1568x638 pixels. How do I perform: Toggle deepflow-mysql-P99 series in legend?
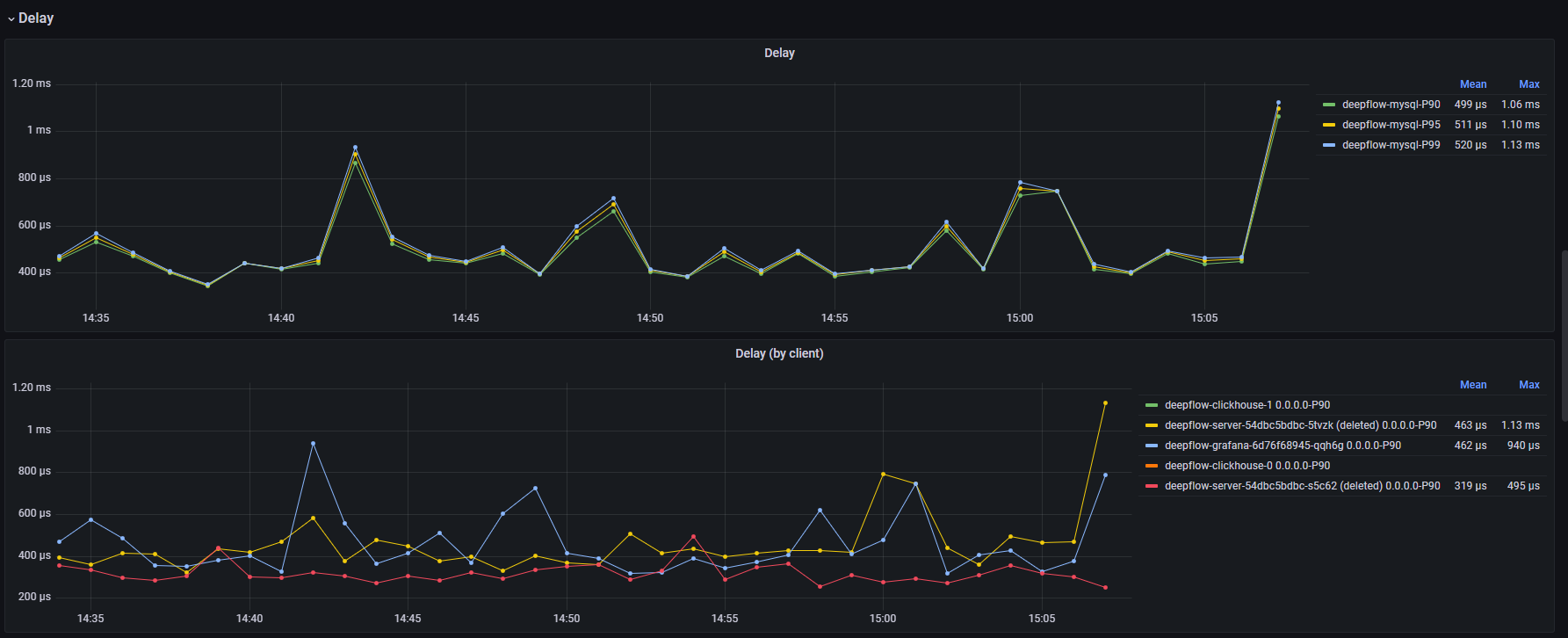tap(1391, 145)
